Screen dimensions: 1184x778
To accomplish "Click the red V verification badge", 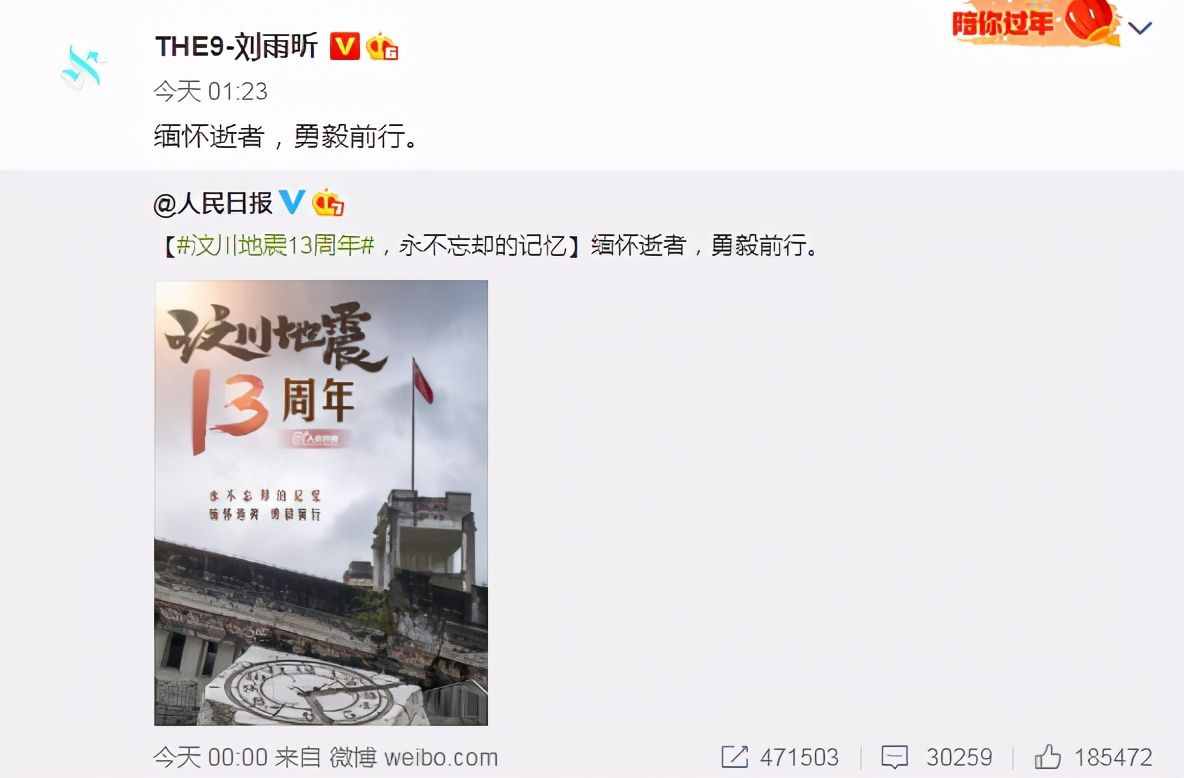I will point(344,47).
